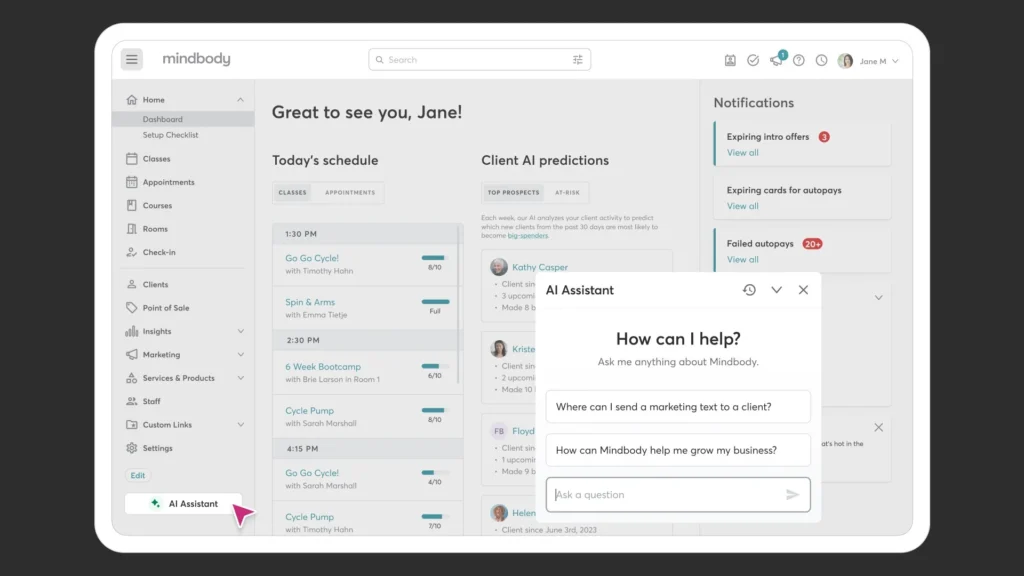Click the Point of Sale tag icon
Screen dimensions: 1024x576
[131, 308]
